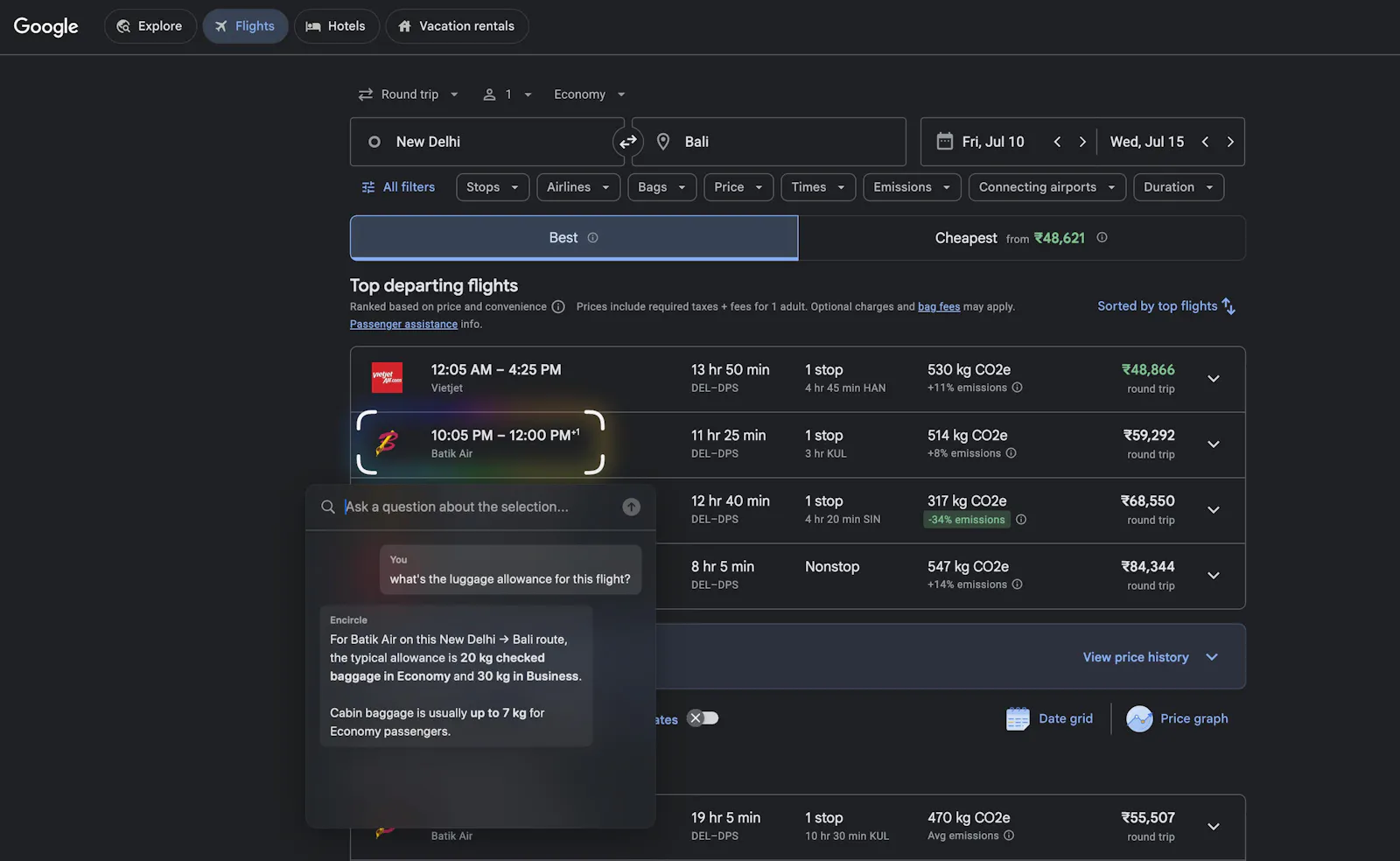Screen dimensions: 1400x861
Task: Toggle the switch beside Date grid
Action: (x=703, y=718)
